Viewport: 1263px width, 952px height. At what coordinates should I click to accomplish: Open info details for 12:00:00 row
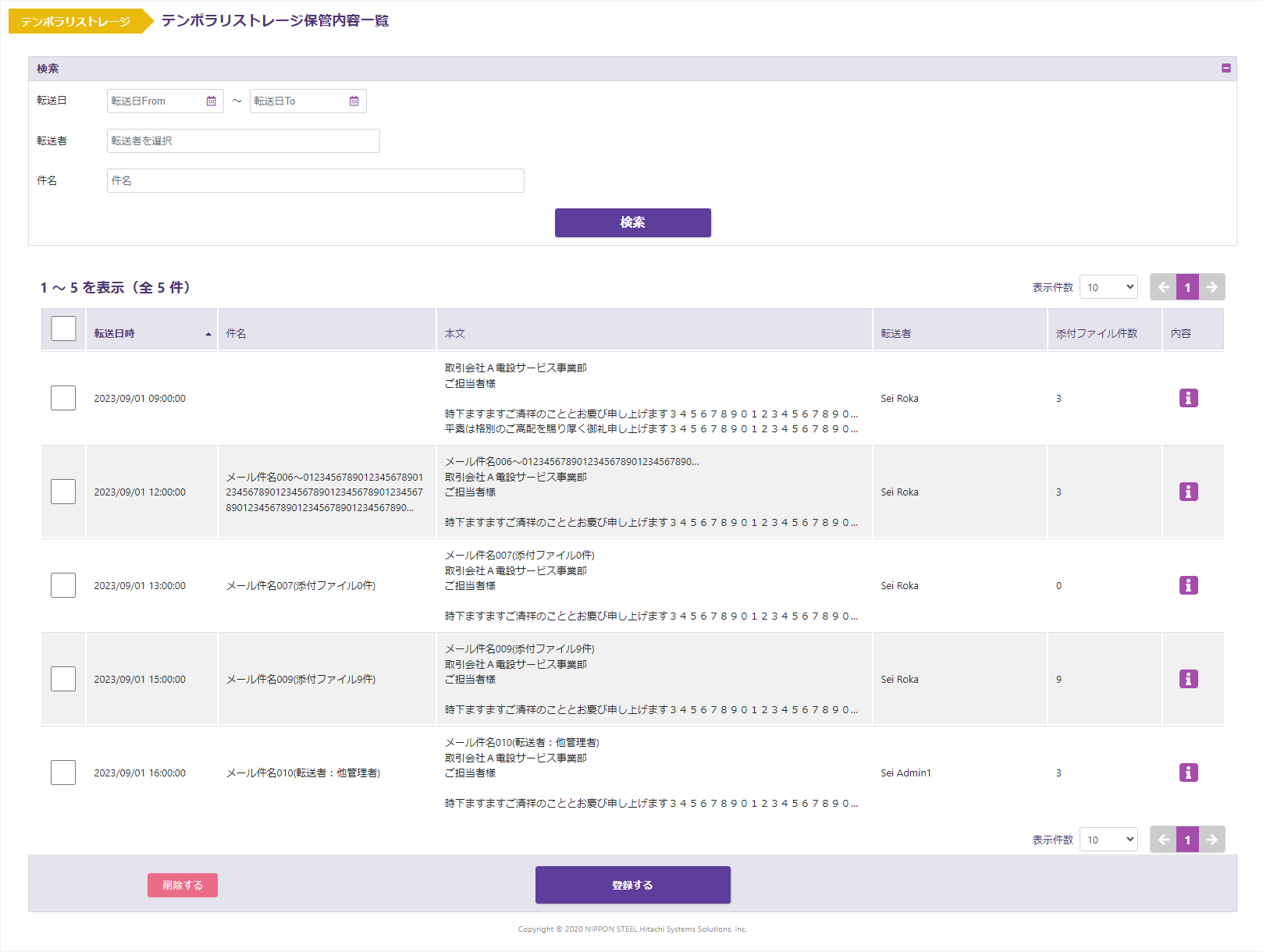pyautogui.click(x=1188, y=492)
